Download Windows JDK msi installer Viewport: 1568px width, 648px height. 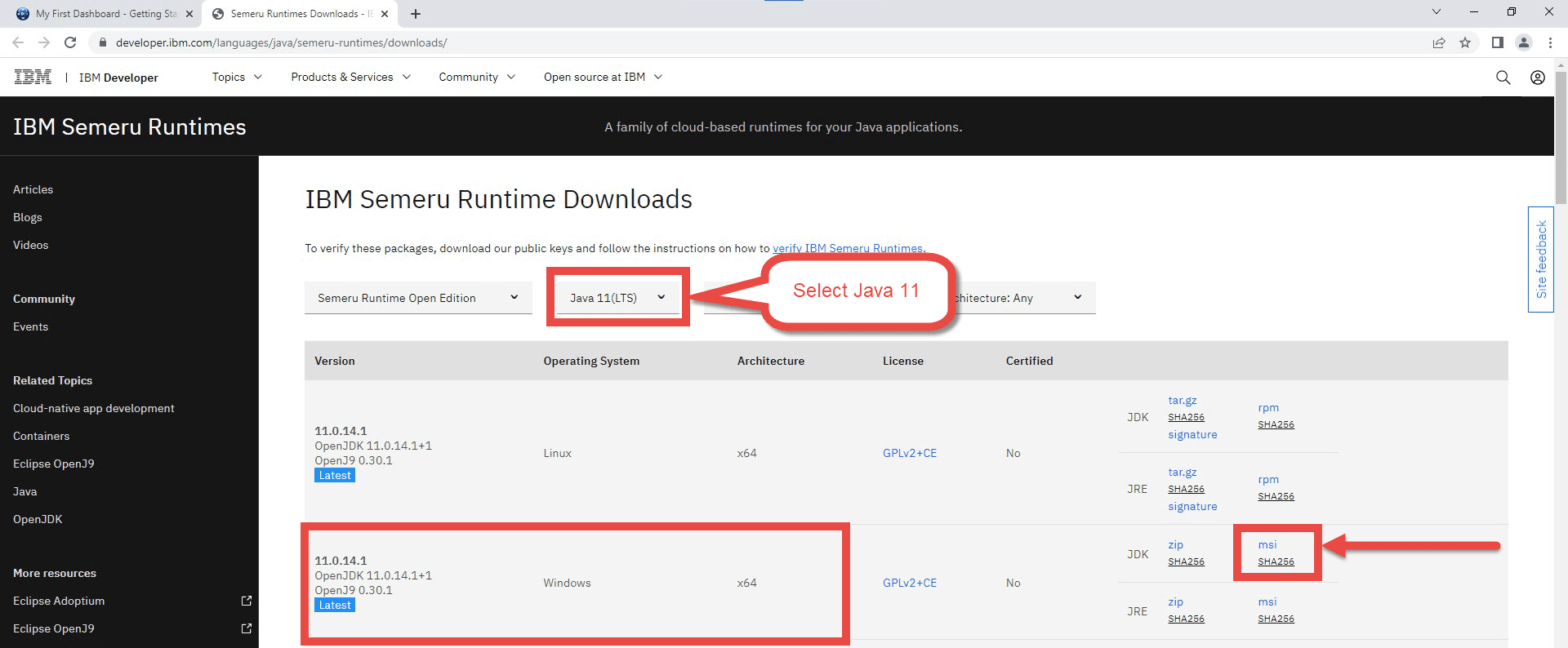pos(1267,545)
